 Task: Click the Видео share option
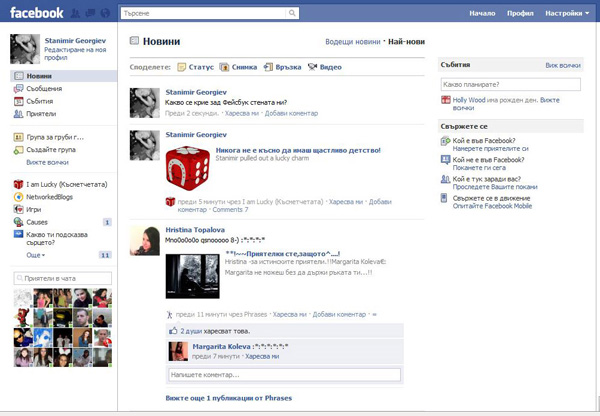pos(325,67)
